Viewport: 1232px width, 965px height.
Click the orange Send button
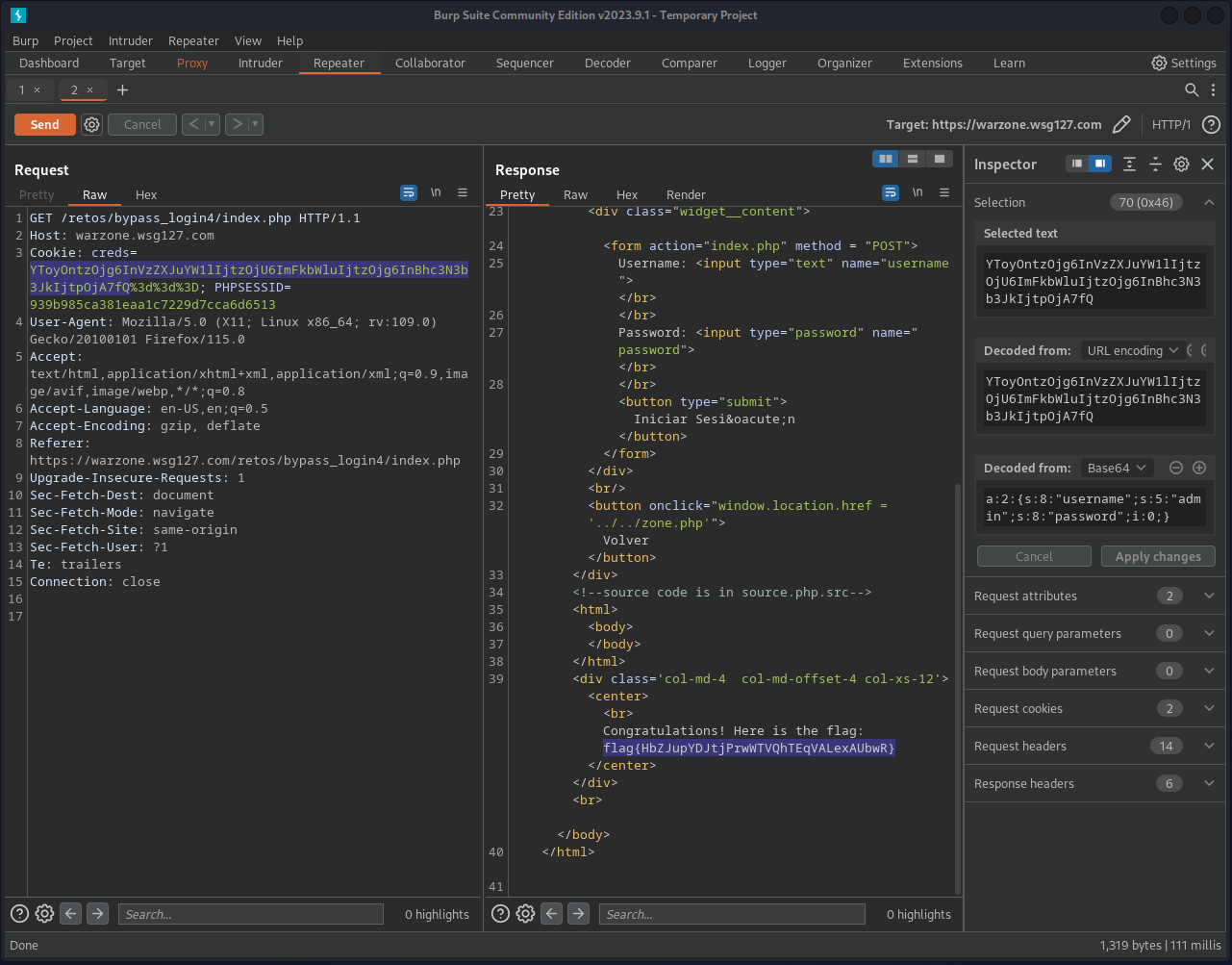44,124
